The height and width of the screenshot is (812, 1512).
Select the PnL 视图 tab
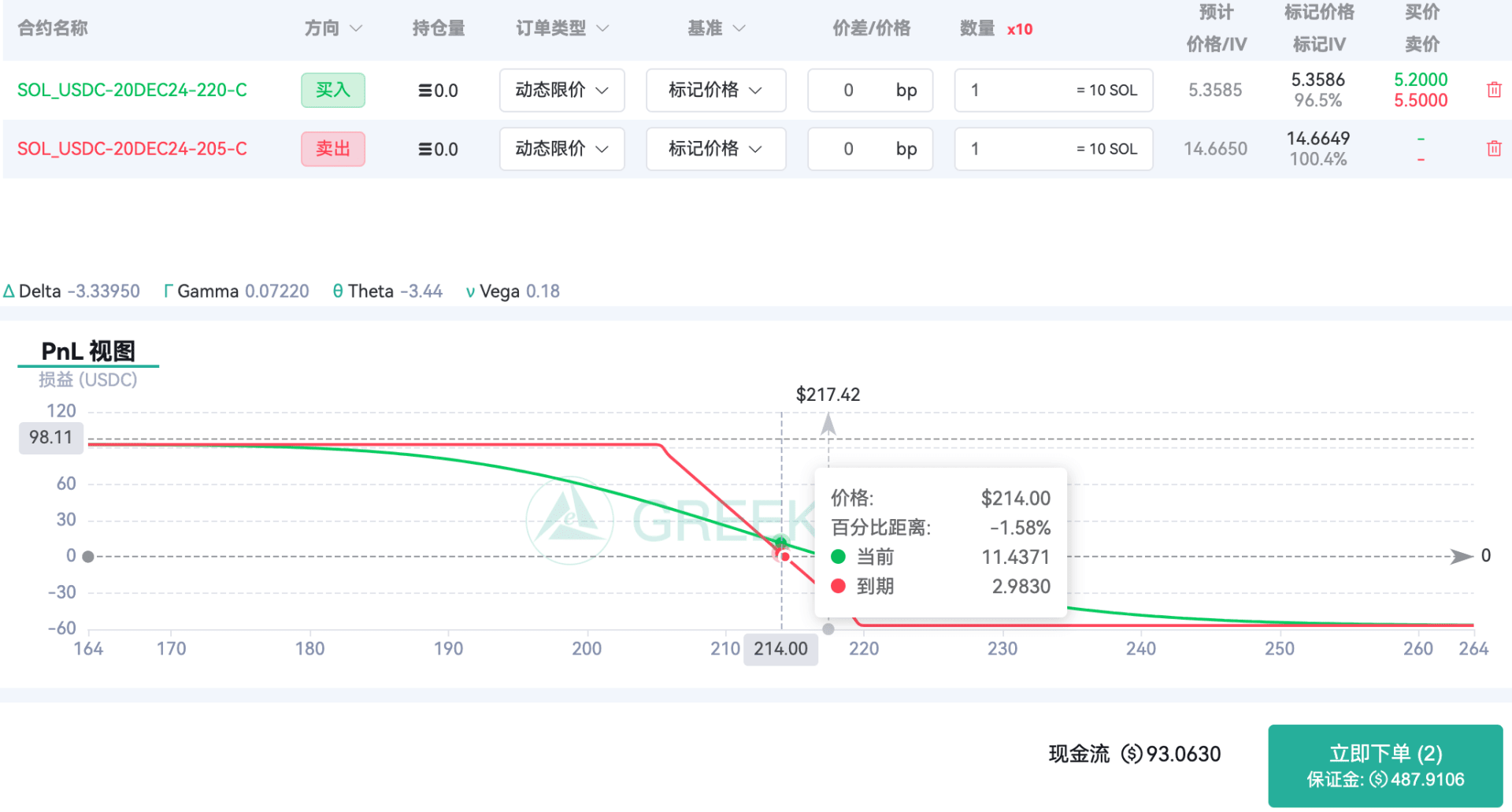point(88,351)
